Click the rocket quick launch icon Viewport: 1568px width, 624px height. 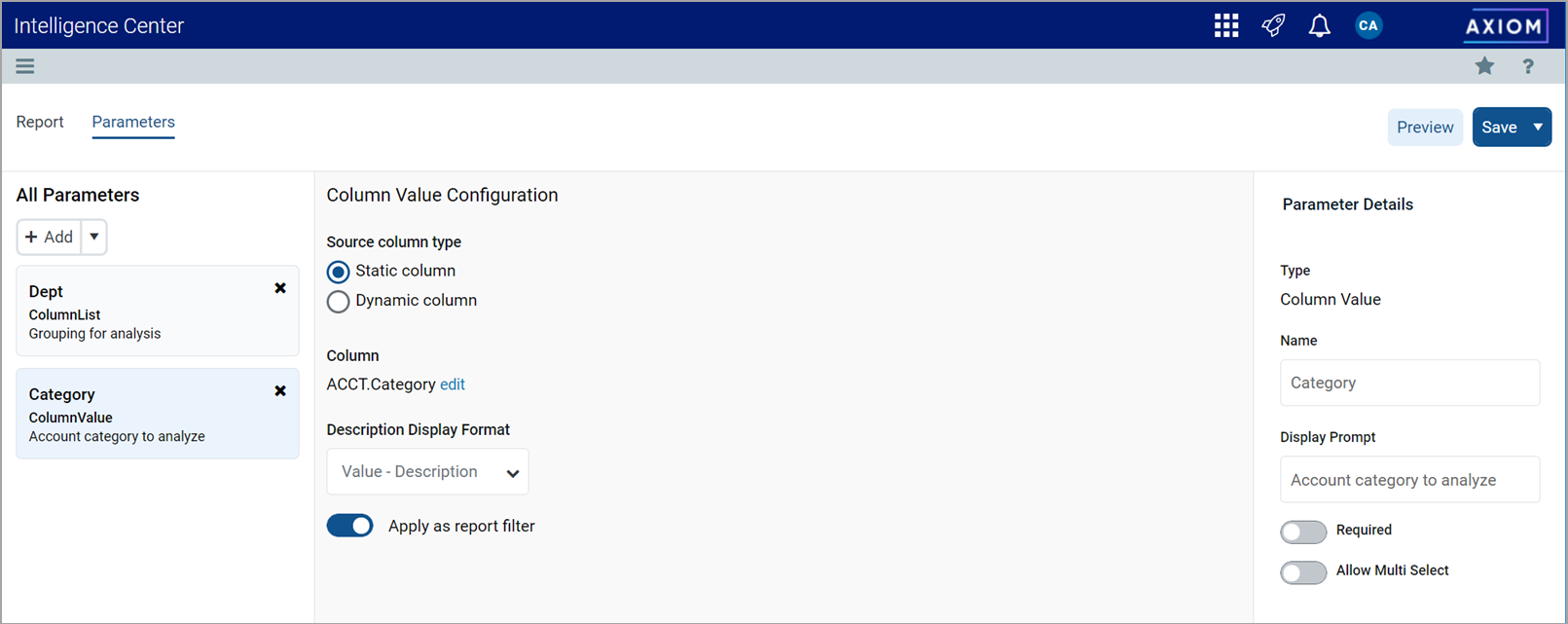click(x=1273, y=26)
